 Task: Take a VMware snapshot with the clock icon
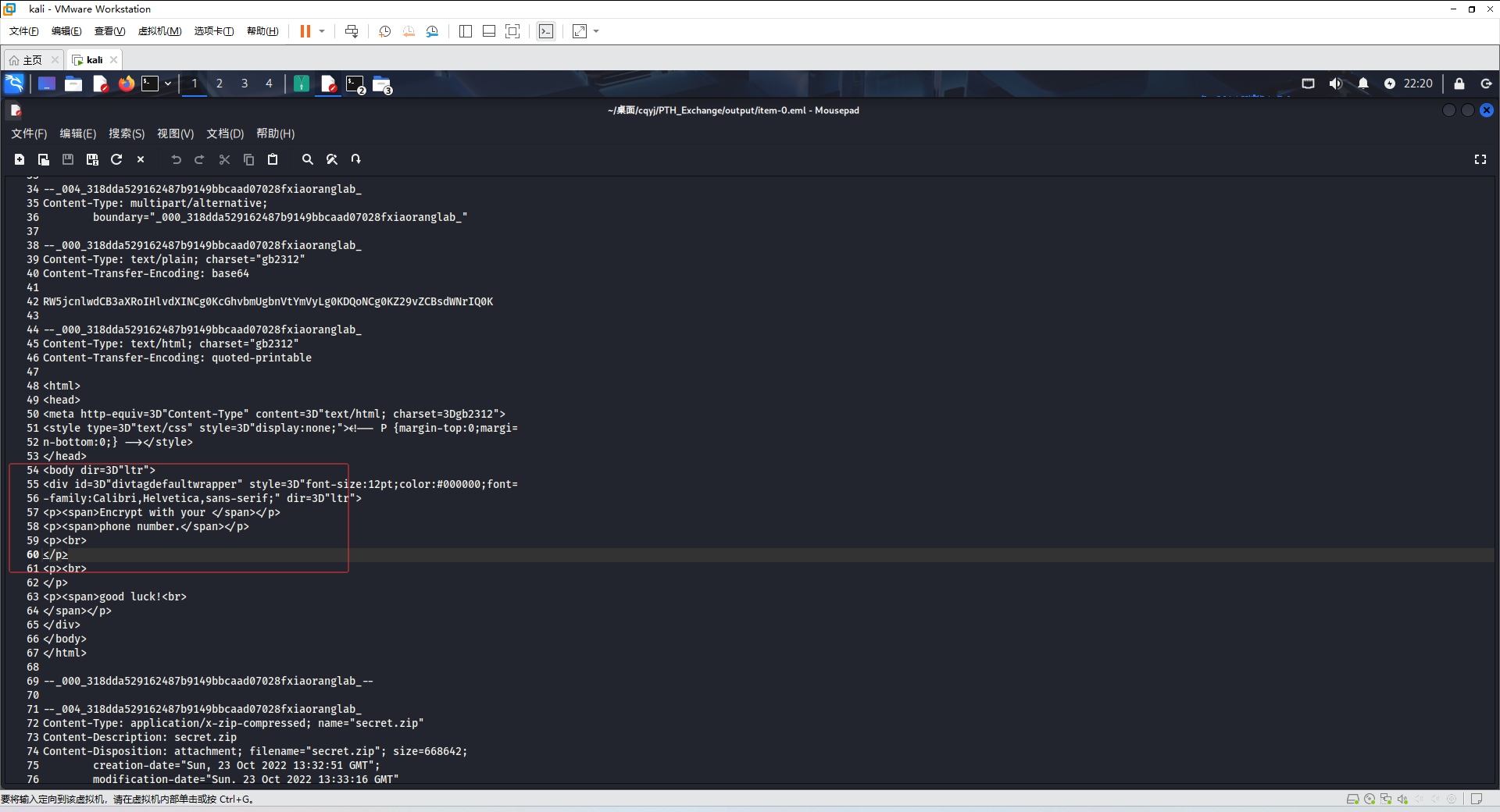(384, 31)
